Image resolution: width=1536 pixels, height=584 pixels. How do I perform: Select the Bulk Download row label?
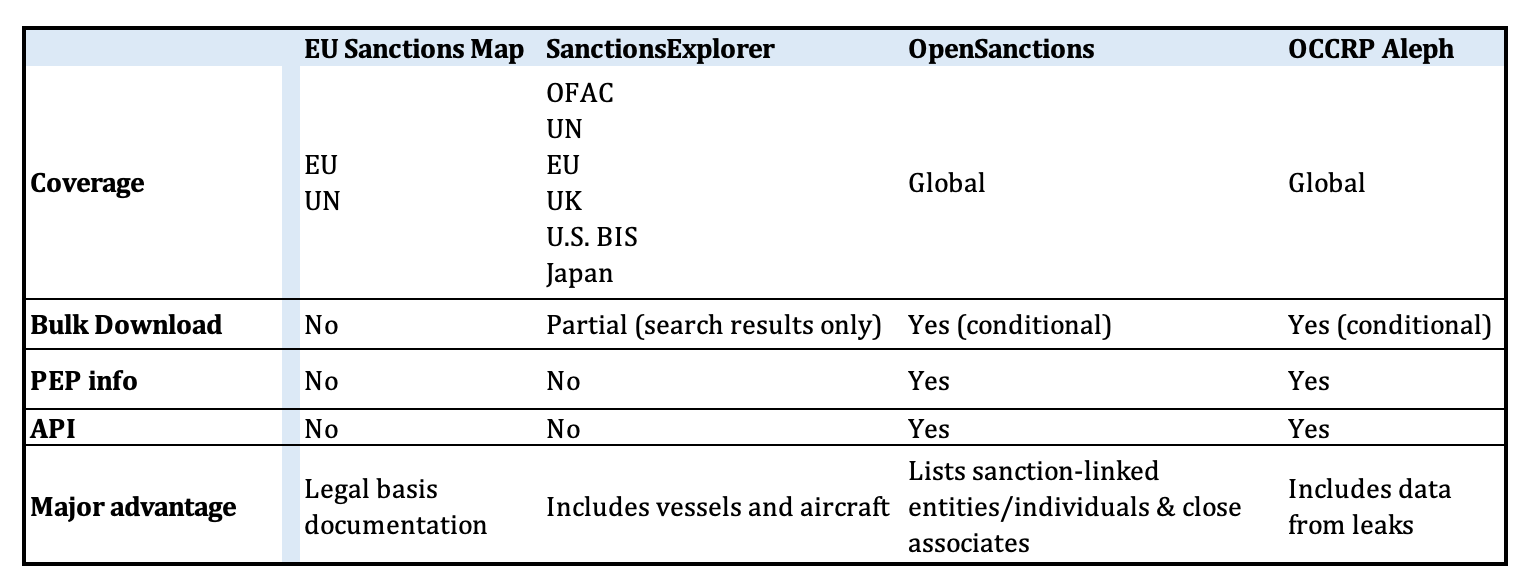[126, 325]
